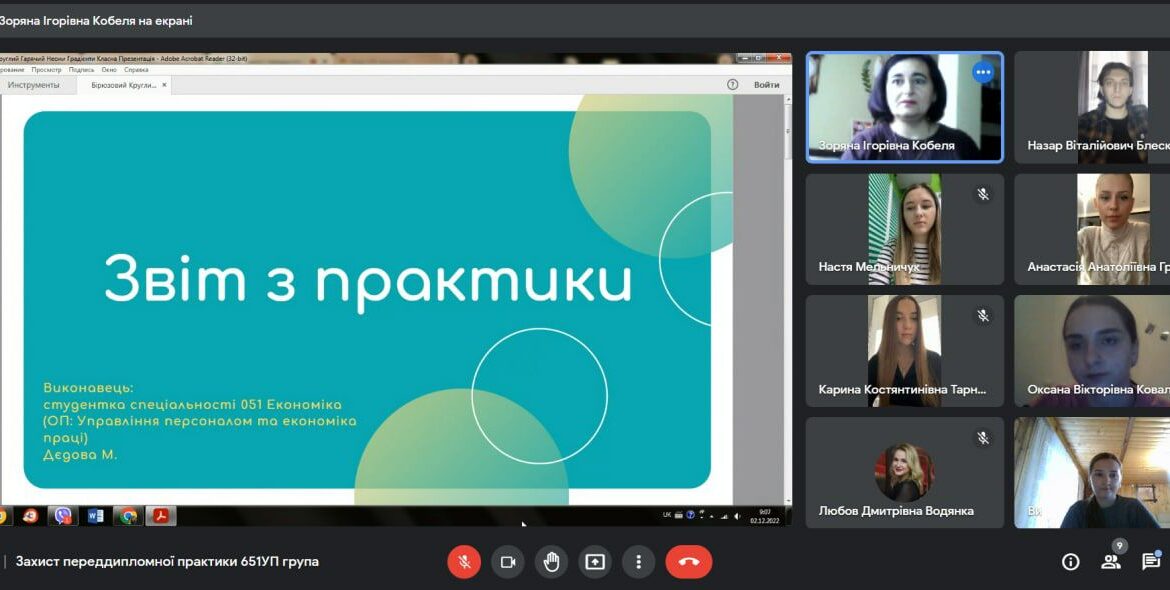Click the volume speaker icon in the system tray
1170x590 pixels.
737,515
